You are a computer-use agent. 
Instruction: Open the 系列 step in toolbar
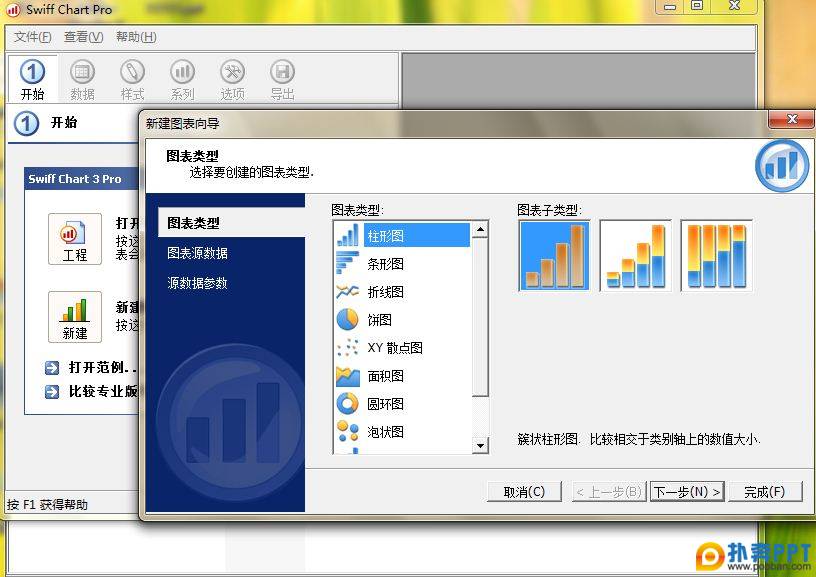[182, 72]
